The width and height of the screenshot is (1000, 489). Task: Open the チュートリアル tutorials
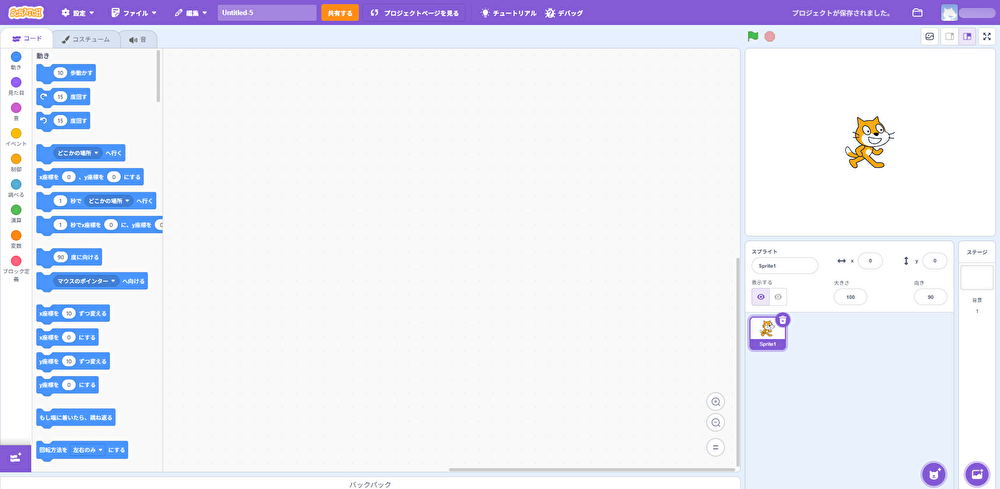click(x=508, y=13)
